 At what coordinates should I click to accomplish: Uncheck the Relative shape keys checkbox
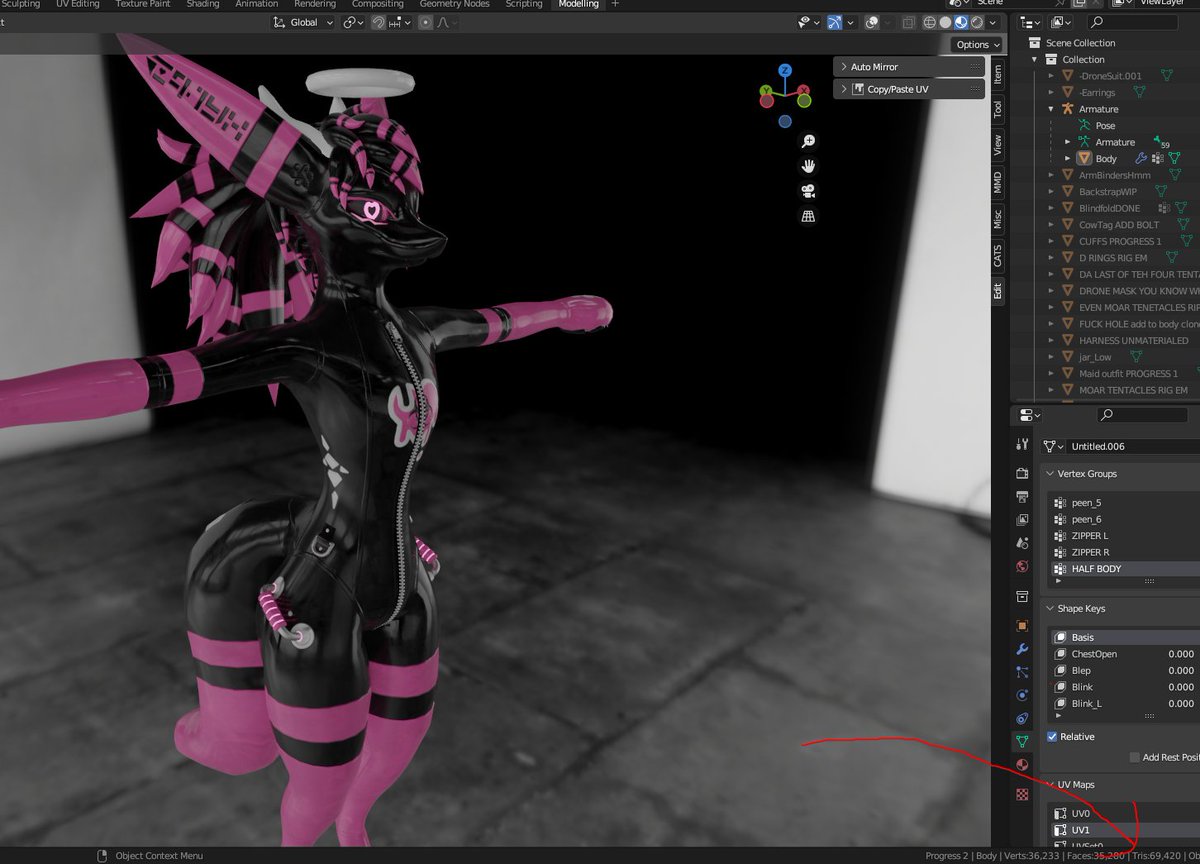tap(1052, 736)
